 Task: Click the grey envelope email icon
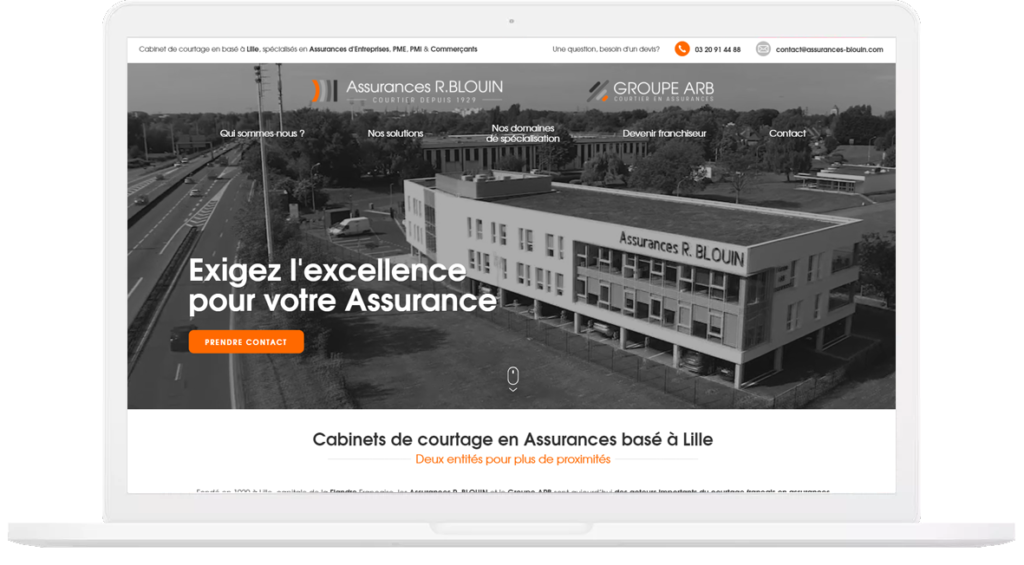point(763,49)
